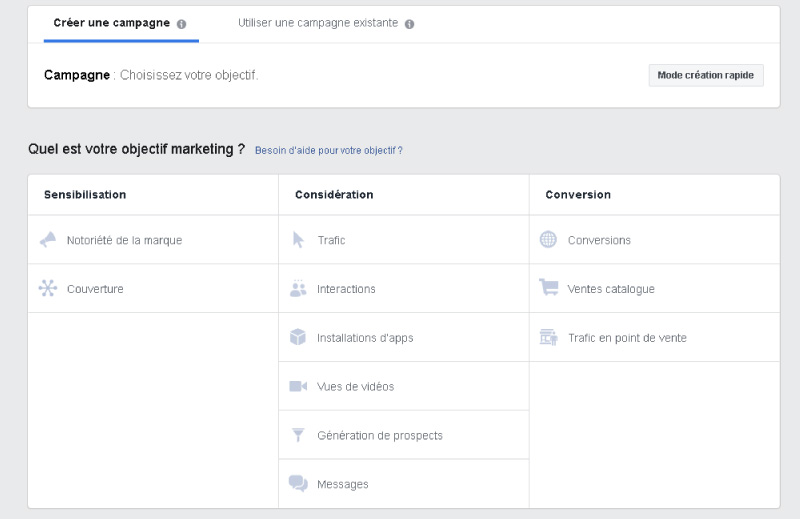Viewport: 800px width, 519px height.
Task: Open the Utiliser une campagne existante tab
Action: coord(318,23)
